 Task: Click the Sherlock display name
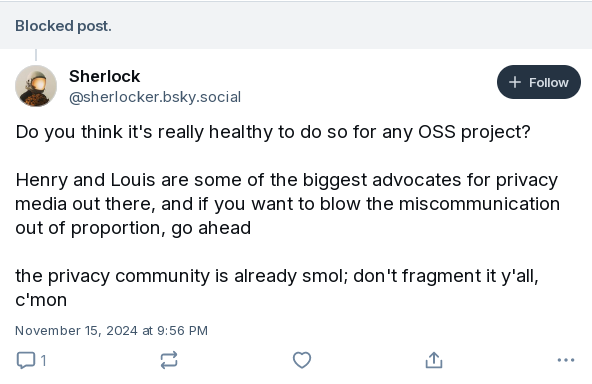[105, 76]
